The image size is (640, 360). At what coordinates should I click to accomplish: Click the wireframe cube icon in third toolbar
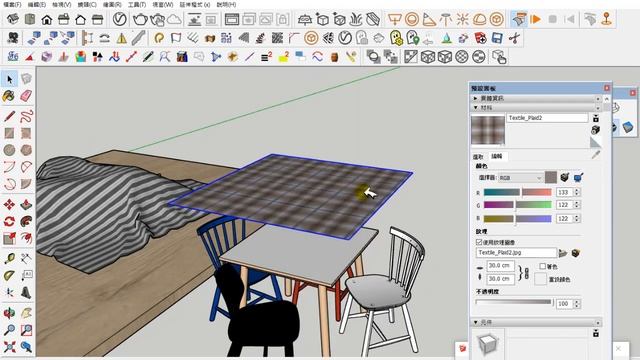tap(428, 57)
